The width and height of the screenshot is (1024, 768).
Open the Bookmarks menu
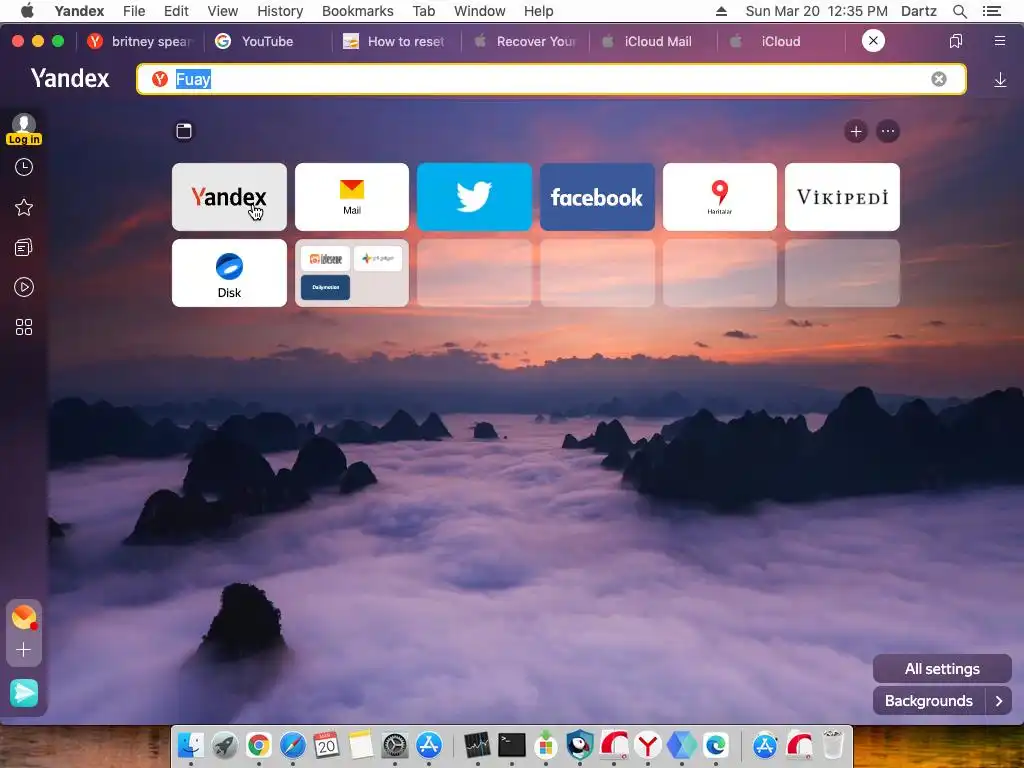coord(358,11)
